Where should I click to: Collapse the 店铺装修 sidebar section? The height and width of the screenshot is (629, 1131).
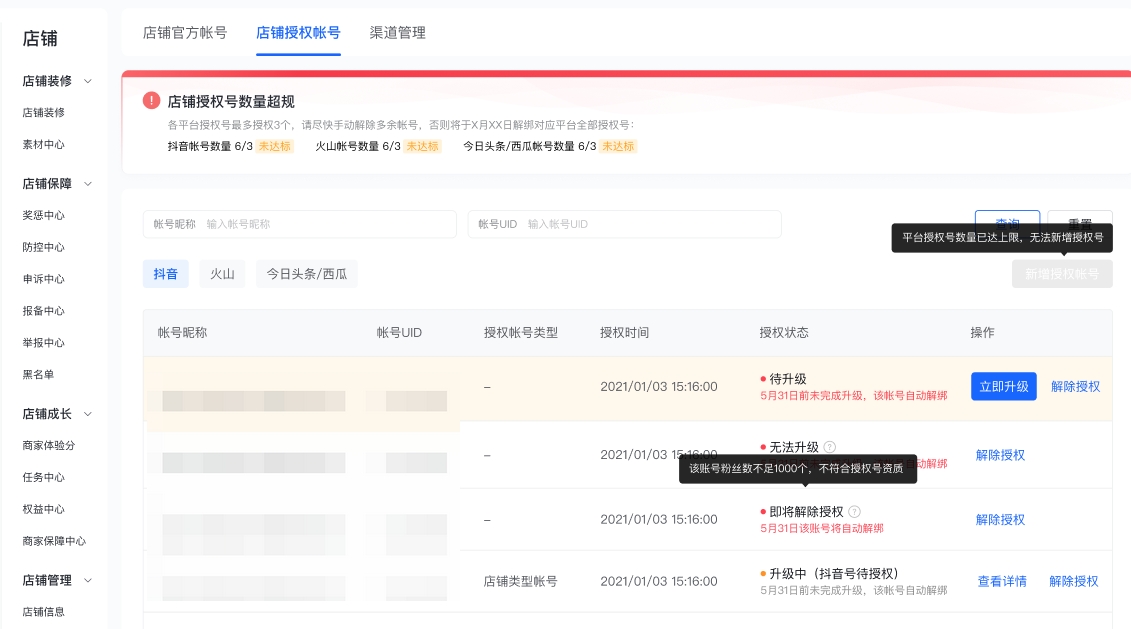tap(88, 81)
